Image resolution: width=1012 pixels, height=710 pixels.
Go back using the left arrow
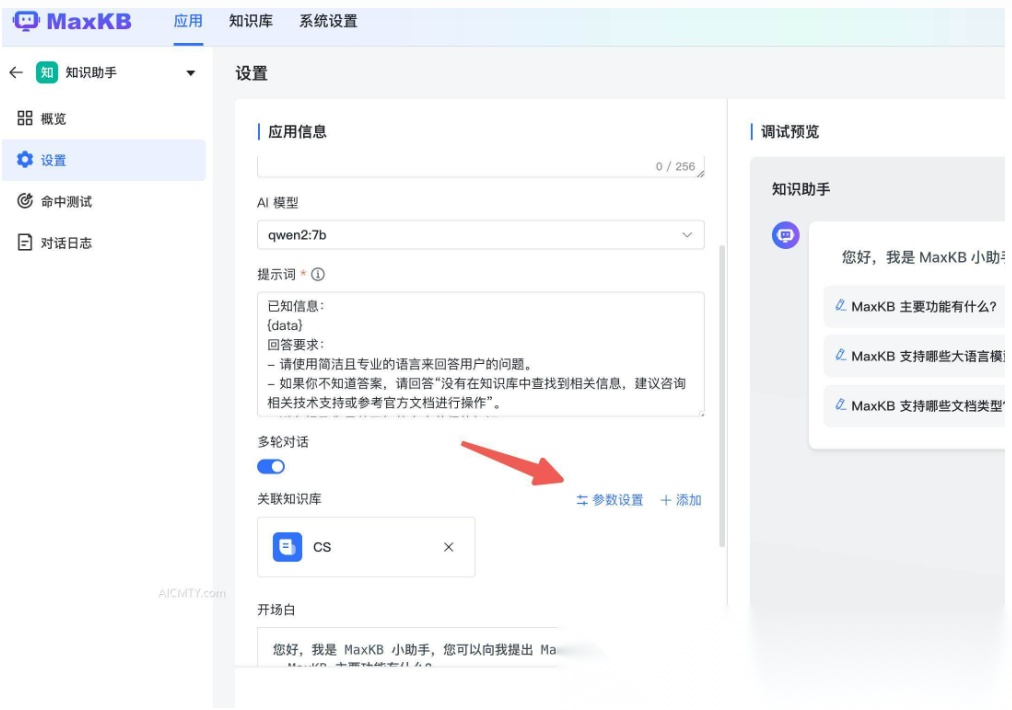tap(16, 72)
